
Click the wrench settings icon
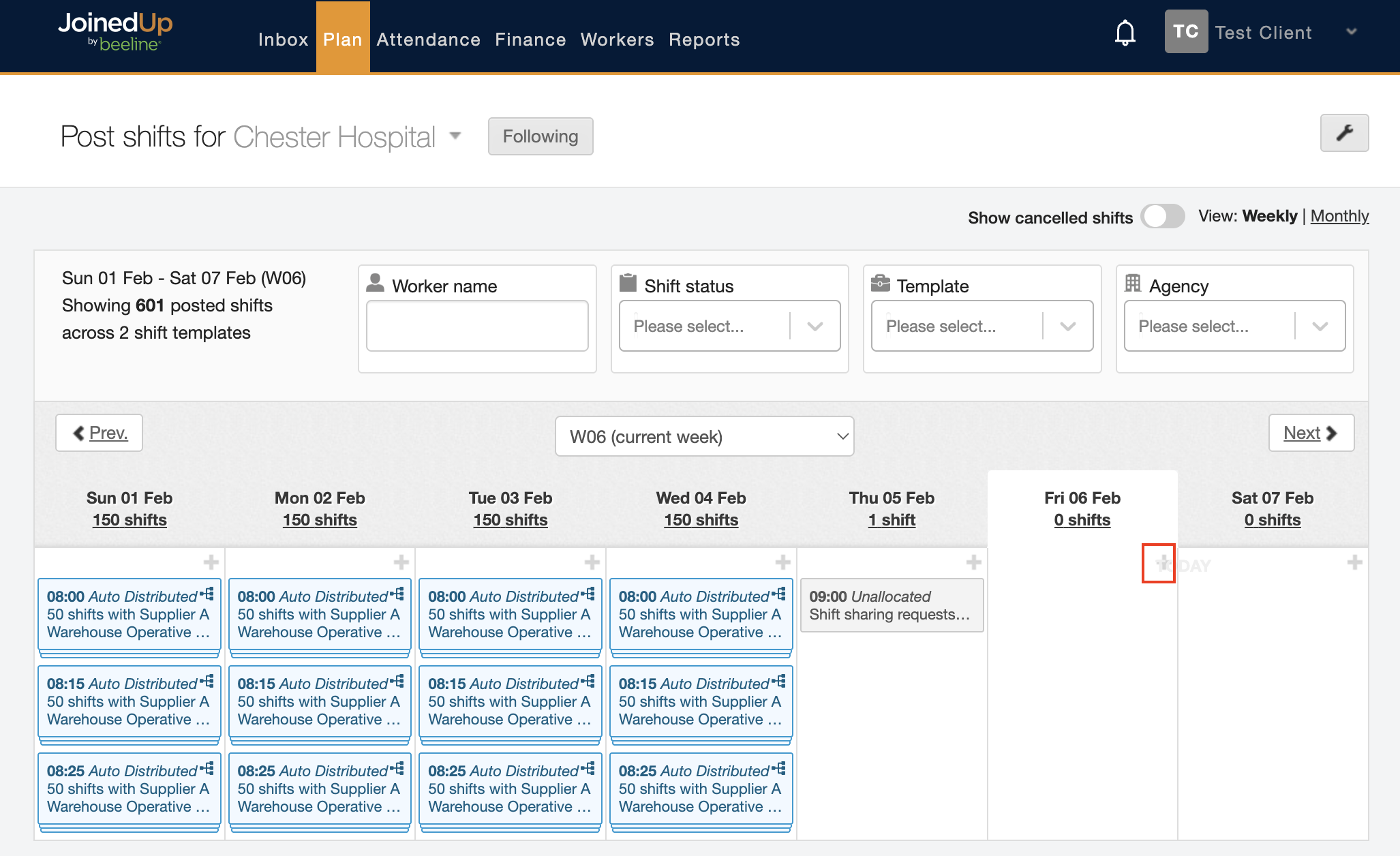(x=1344, y=133)
